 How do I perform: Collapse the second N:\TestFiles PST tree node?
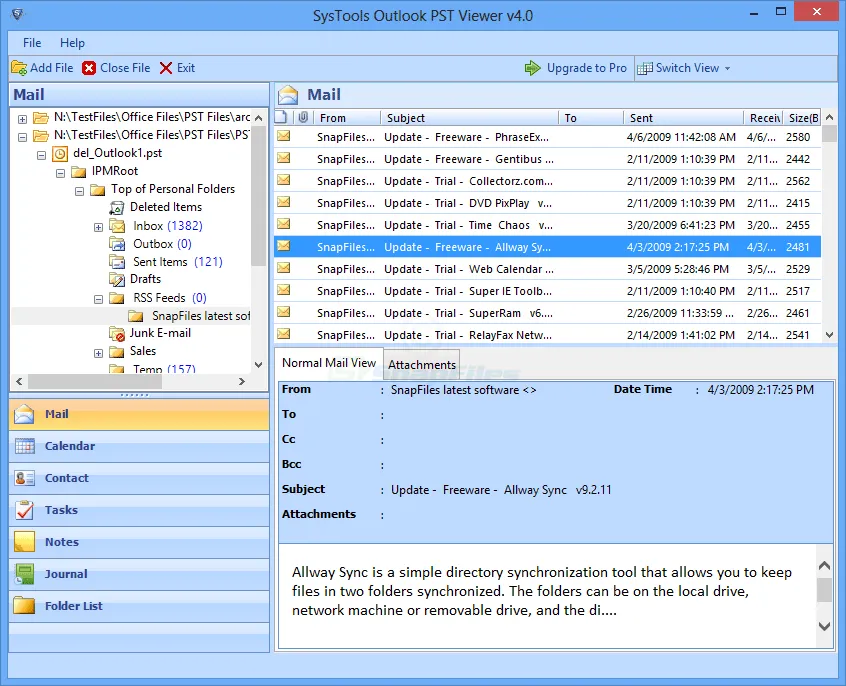22,137
